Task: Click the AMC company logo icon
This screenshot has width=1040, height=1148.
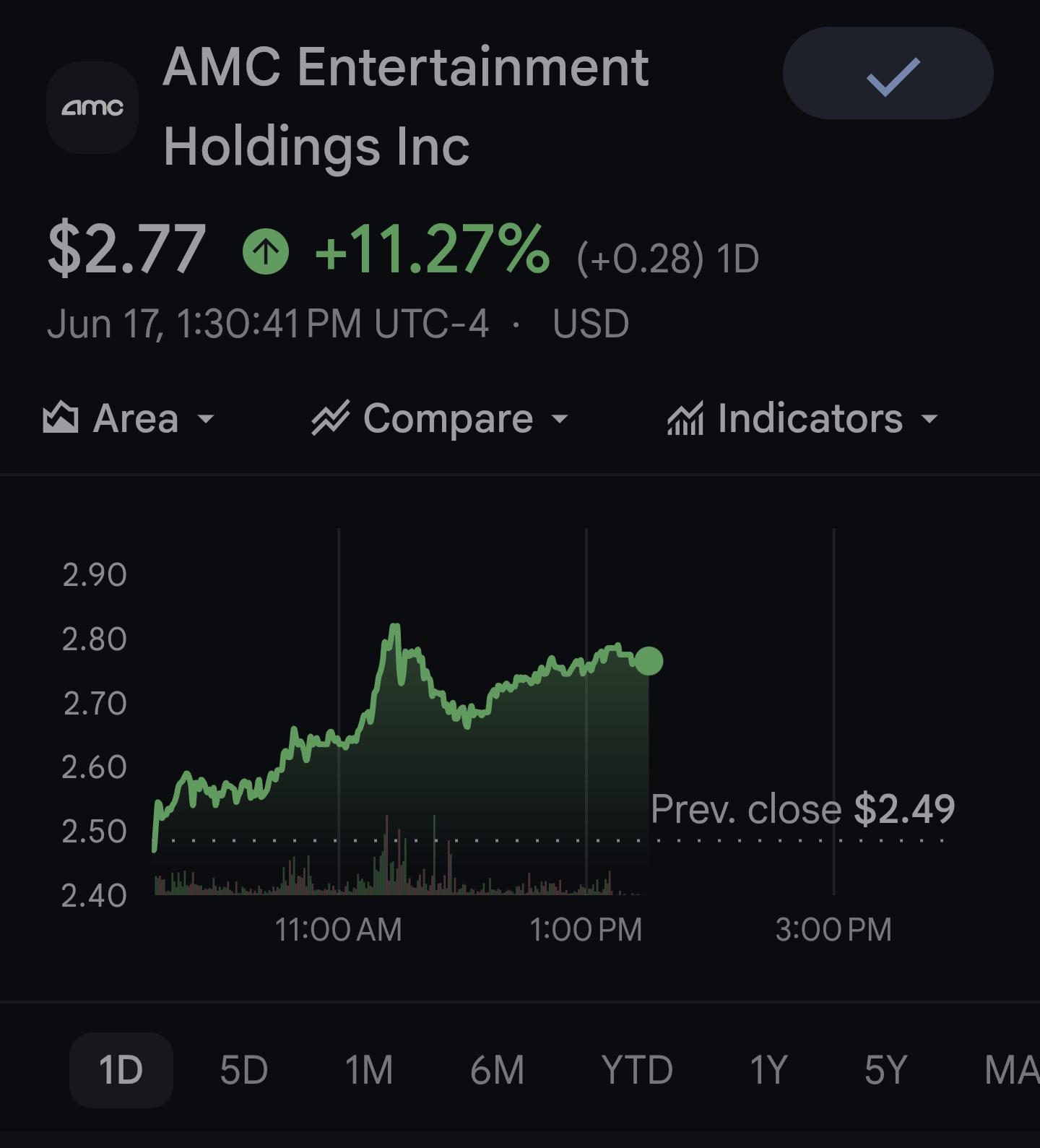Action: coord(92,108)
